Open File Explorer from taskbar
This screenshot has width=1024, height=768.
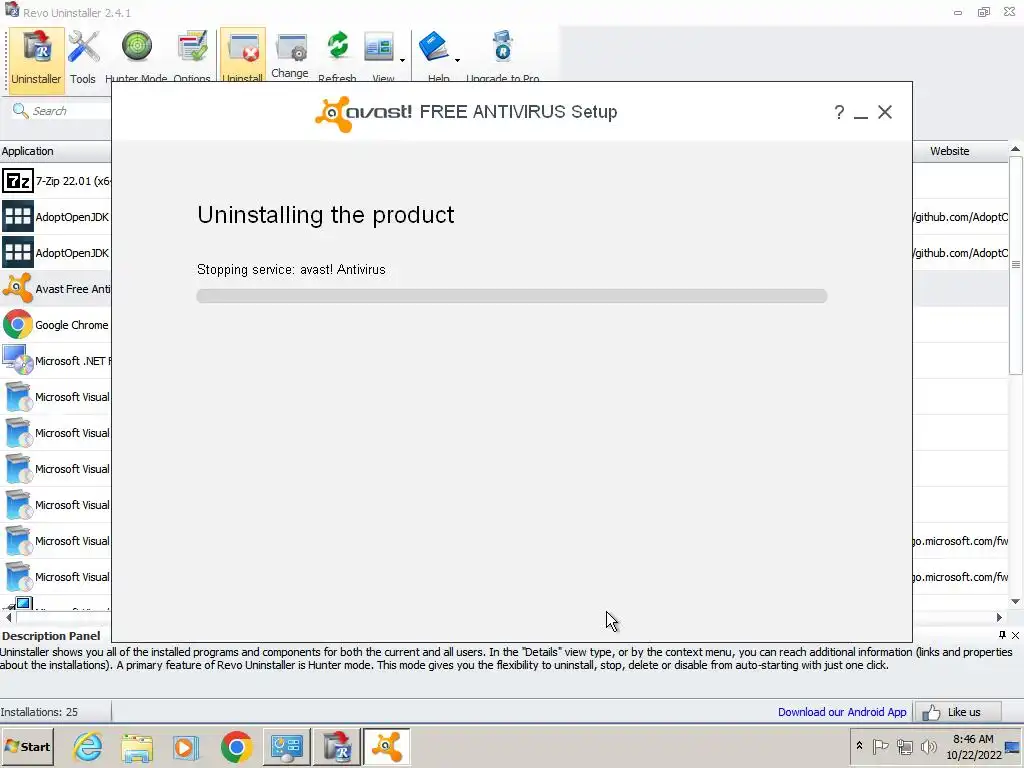pyautogui.click(x=137, y=746)
